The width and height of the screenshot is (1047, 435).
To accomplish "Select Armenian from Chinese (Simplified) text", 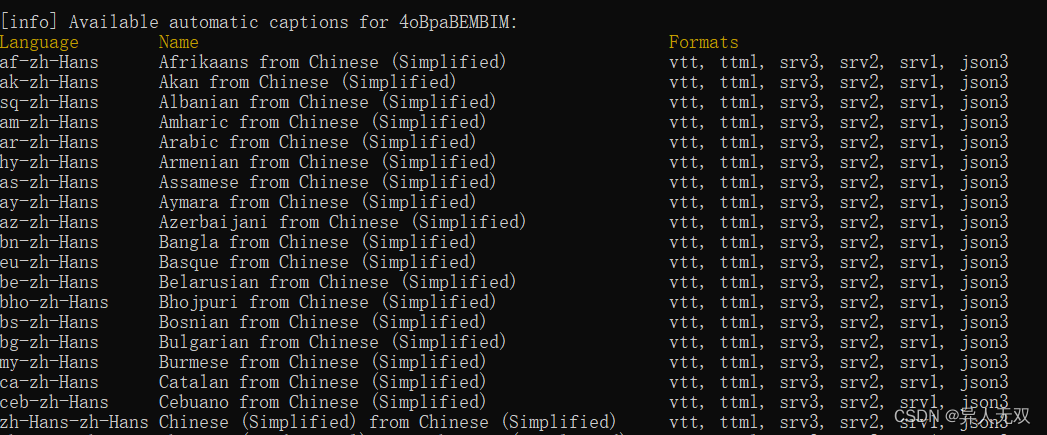I will (x=327, y=163).
